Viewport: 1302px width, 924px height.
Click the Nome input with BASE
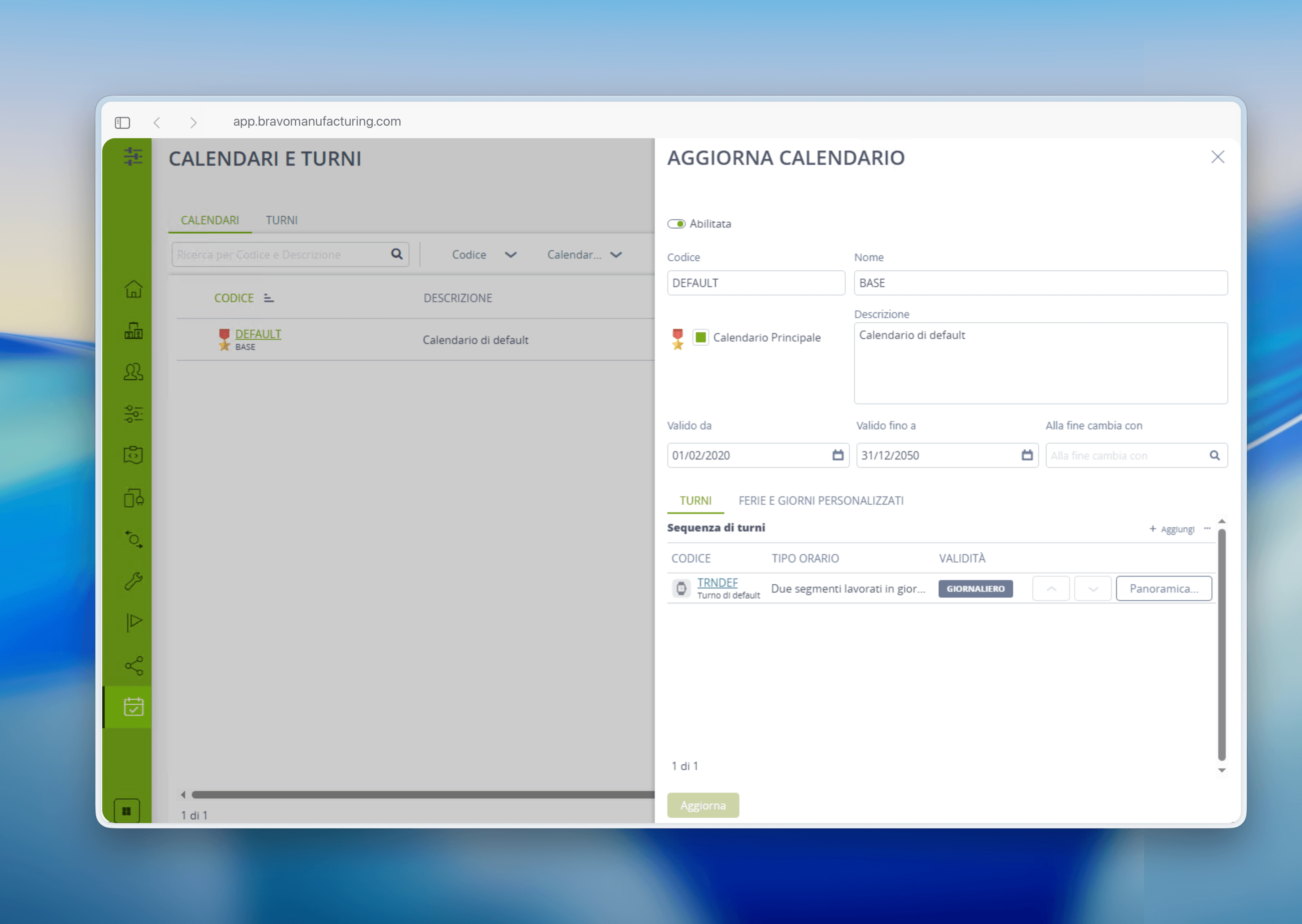pos(1040,283)
